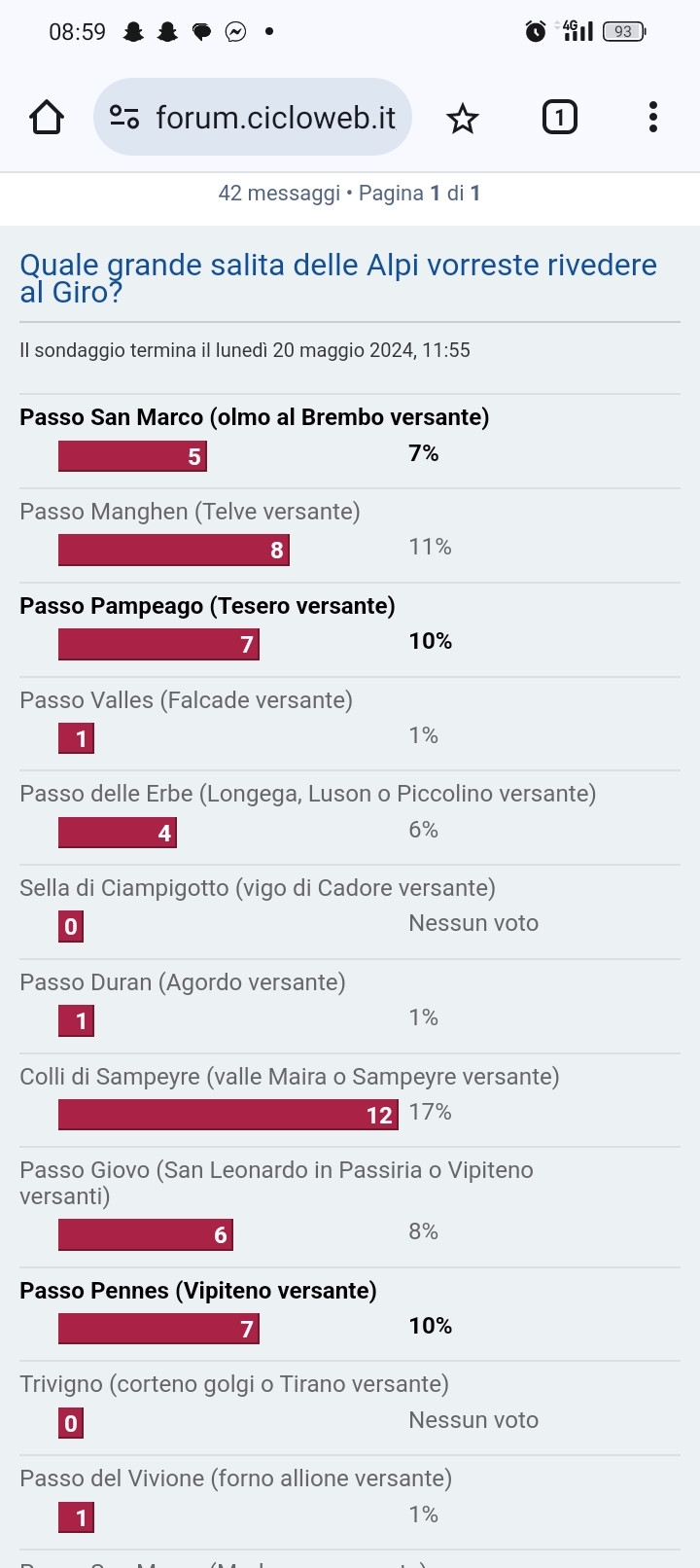Open poll title about Alpi climbs

click(x=338, y=277)
